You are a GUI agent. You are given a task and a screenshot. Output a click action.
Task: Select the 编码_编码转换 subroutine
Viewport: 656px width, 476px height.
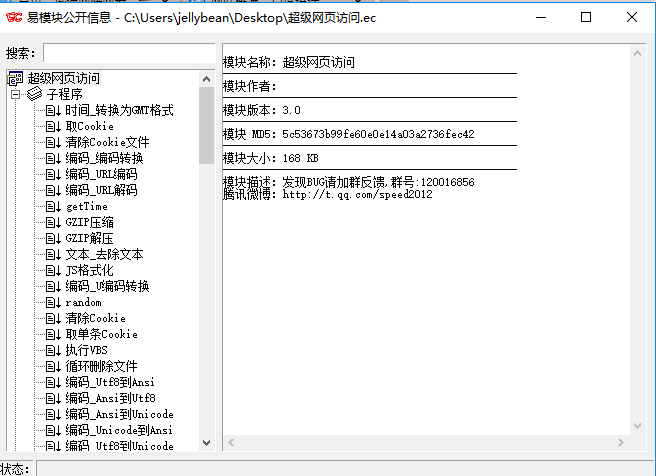(x=104, y=158)
